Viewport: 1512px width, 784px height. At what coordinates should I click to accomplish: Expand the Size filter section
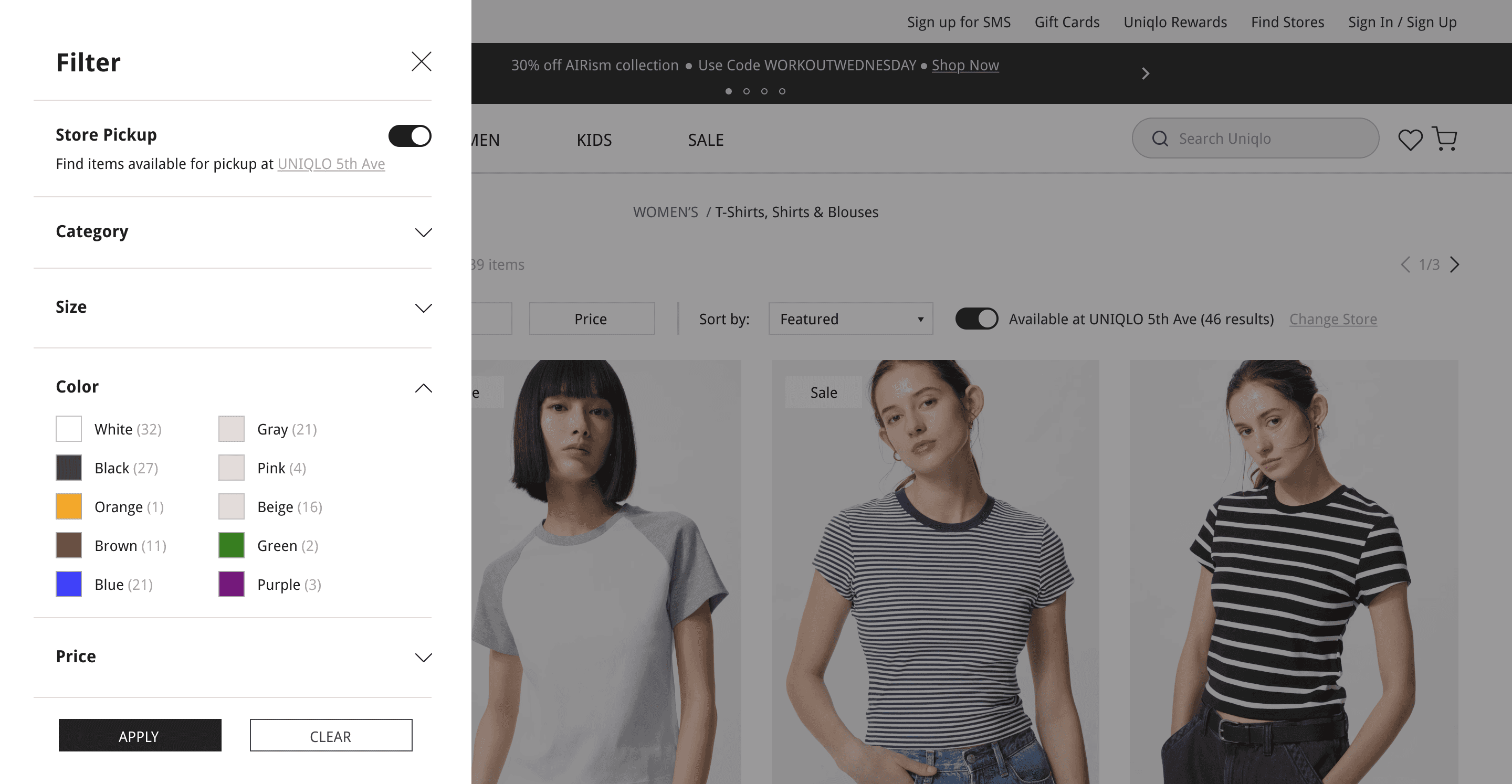[423, 308]
